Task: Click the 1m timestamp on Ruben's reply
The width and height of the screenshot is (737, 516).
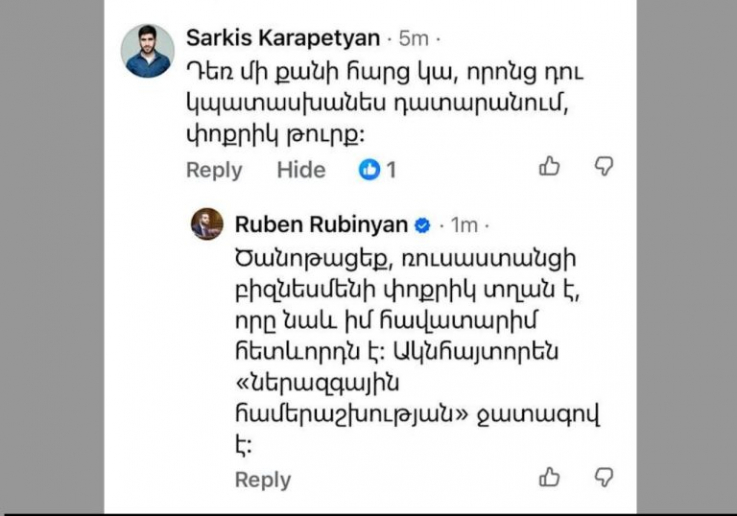Action: (464, 224)
